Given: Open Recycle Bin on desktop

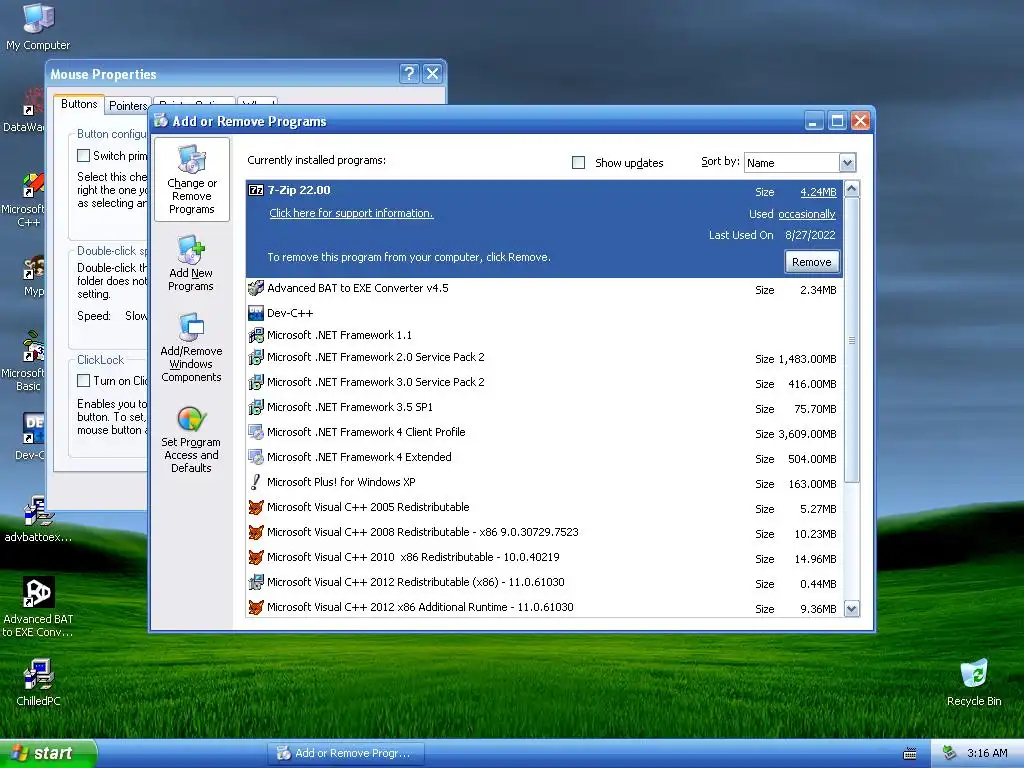Looking at the screenshot, I should coord(974,682).
